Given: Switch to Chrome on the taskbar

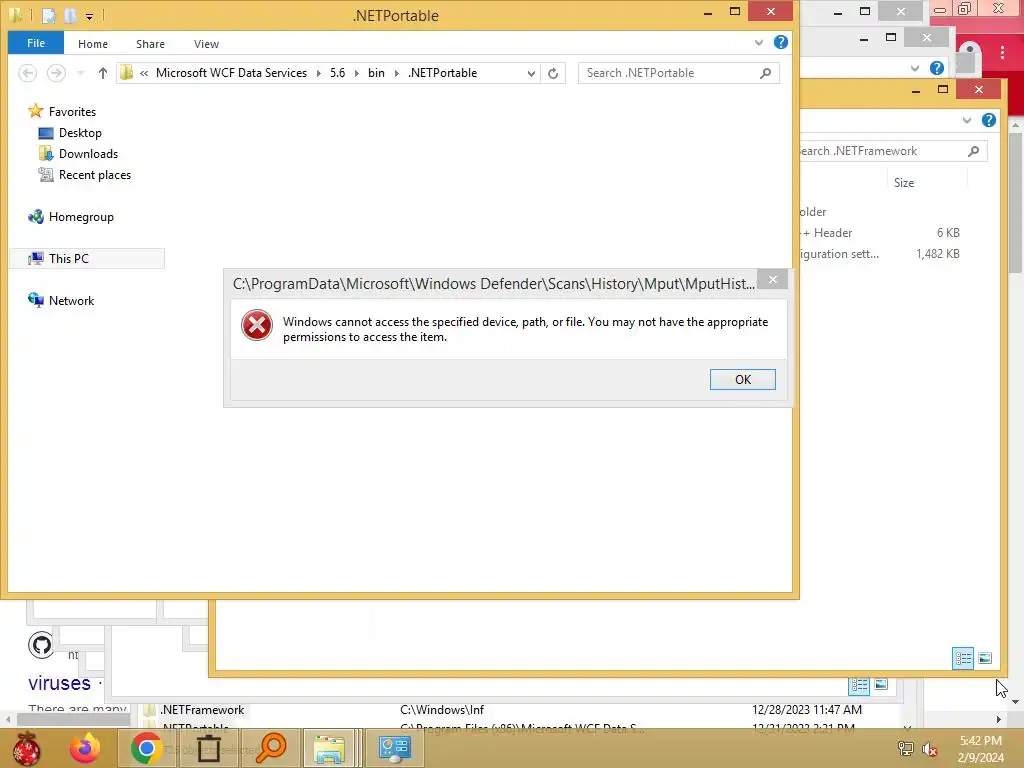Looking at the screenshot, I should (146, 748).
